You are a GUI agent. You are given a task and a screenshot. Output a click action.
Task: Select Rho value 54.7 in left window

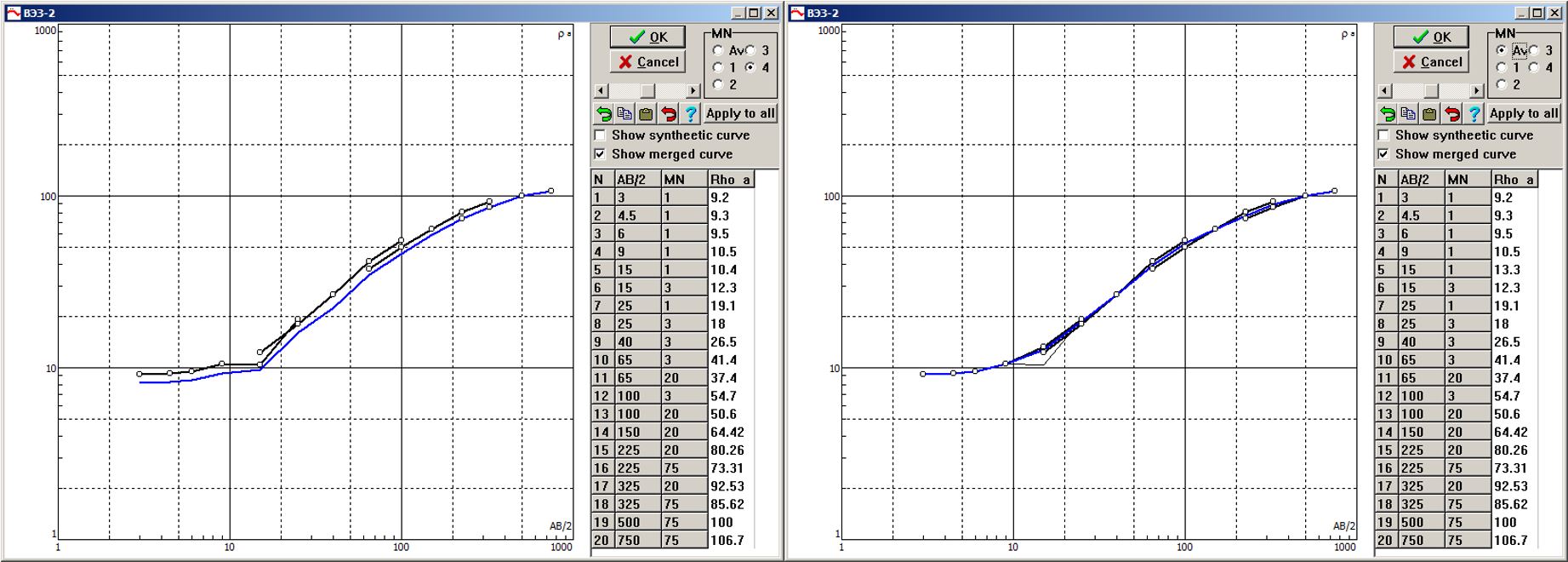pyautogui.click(x=731, y=396)
